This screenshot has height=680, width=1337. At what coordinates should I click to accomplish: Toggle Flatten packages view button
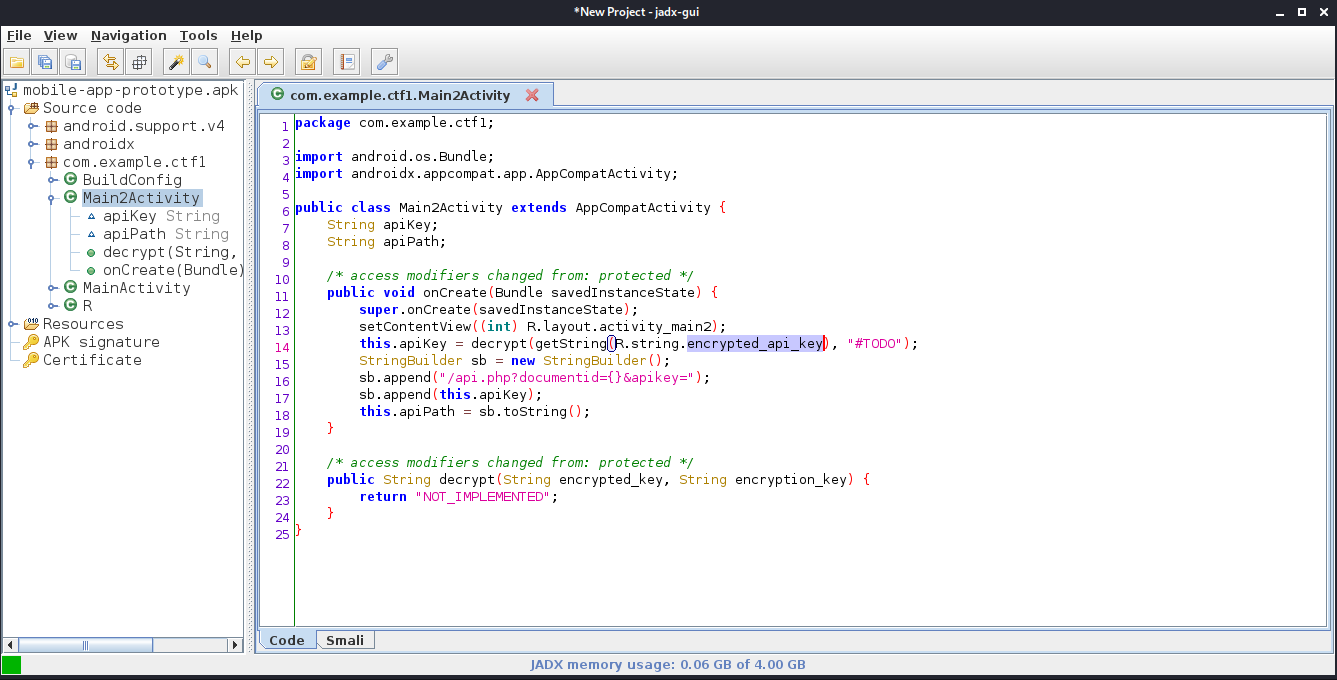point(138,62)
